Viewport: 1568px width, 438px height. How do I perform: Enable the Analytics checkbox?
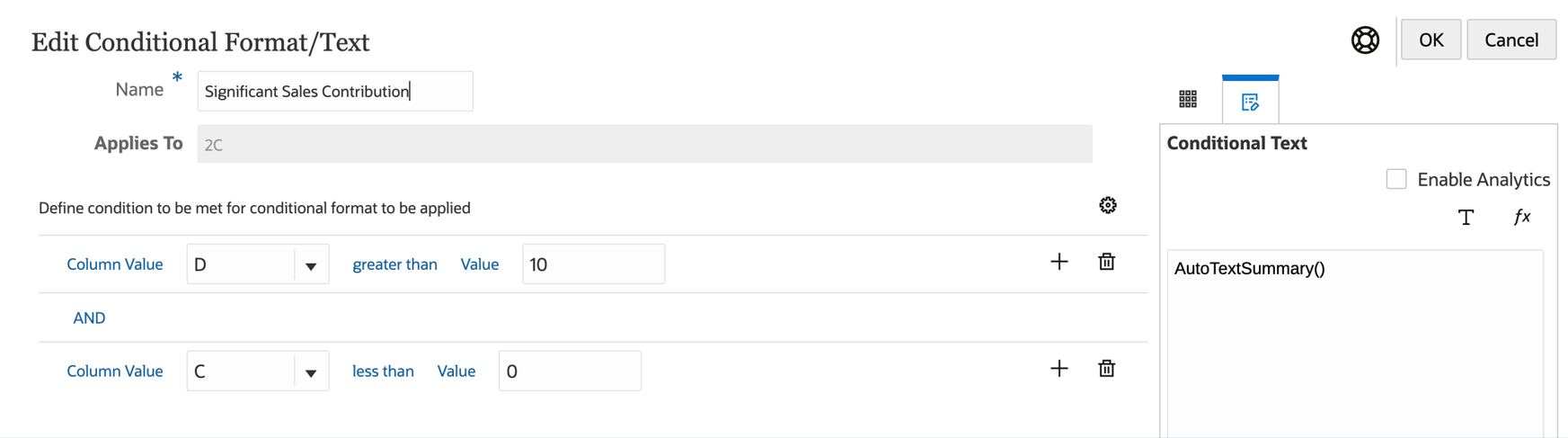(1396, 180)
